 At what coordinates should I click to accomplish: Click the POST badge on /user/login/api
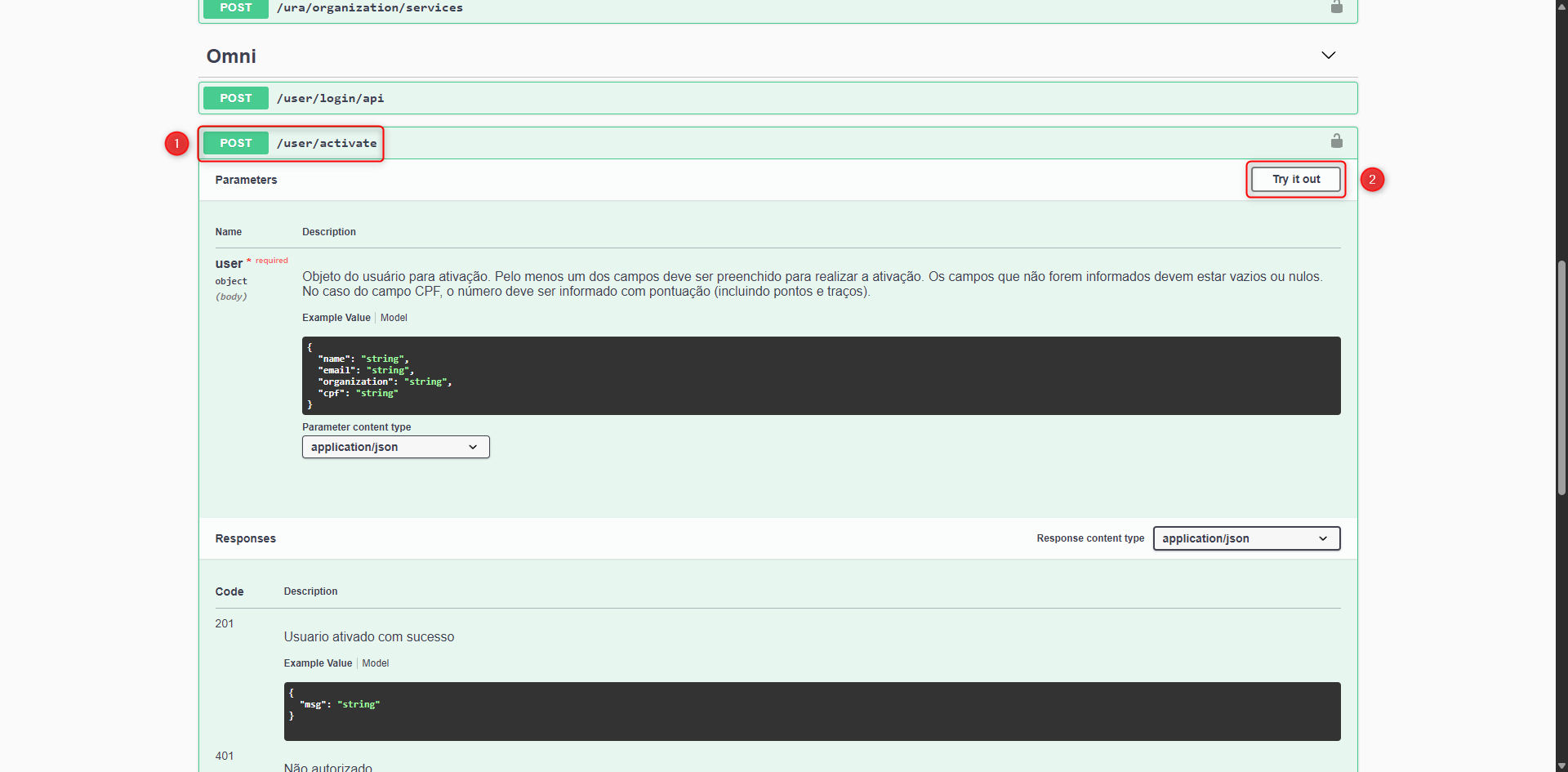pyautogui.click(x=235, y=97)
